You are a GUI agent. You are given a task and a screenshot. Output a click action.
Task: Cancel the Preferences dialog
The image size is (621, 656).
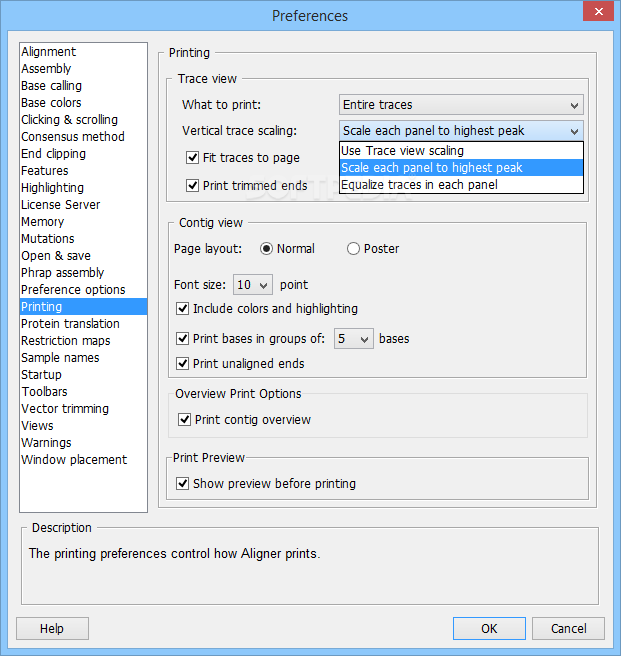coord(568,628)
